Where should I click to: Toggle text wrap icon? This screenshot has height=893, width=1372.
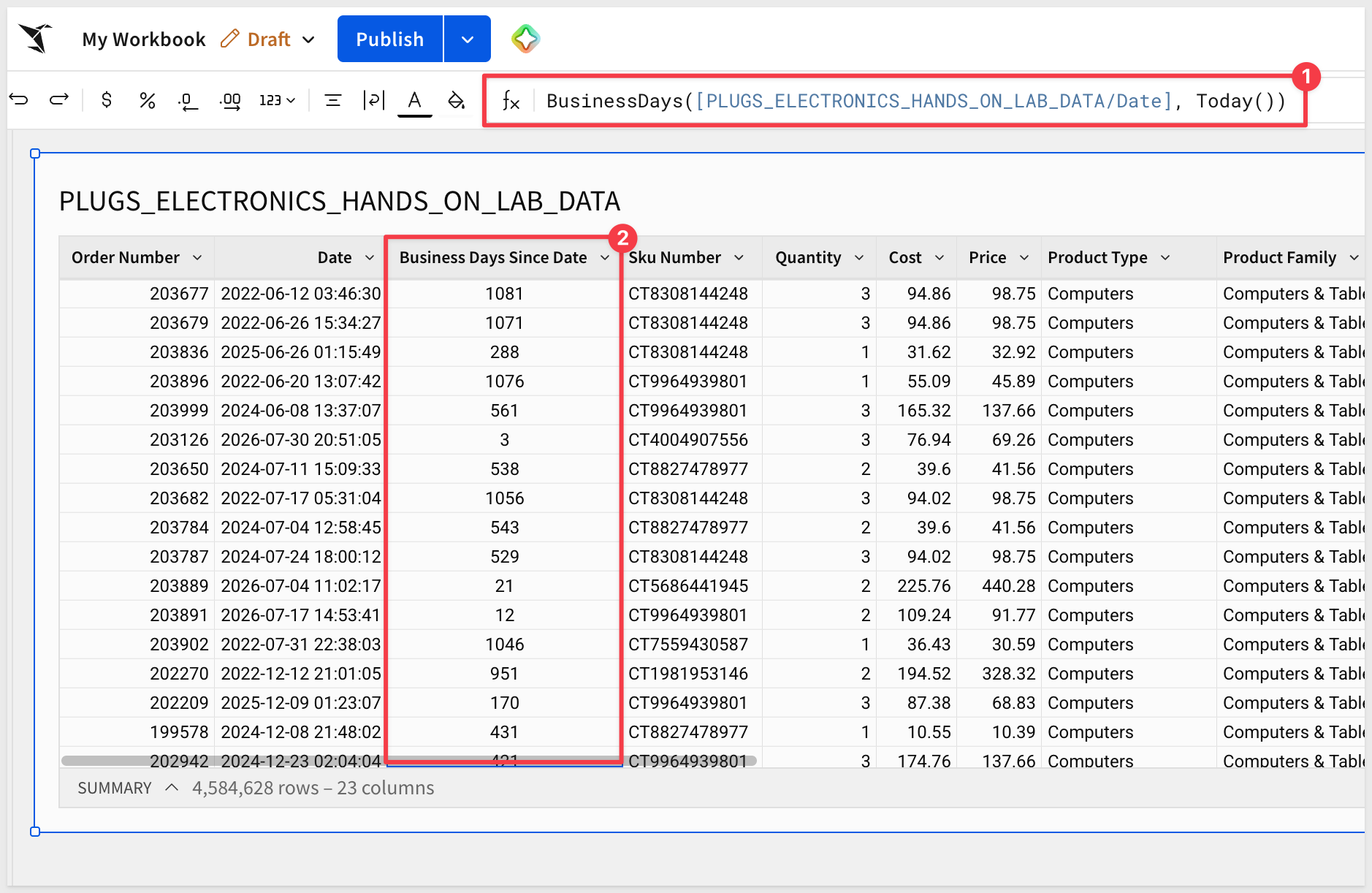coord(373,100)
